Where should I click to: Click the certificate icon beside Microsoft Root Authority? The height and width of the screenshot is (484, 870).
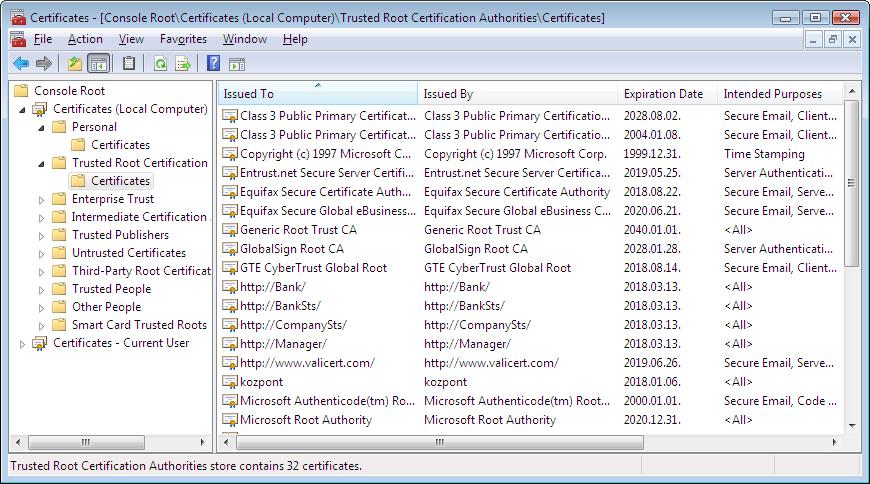230,420
